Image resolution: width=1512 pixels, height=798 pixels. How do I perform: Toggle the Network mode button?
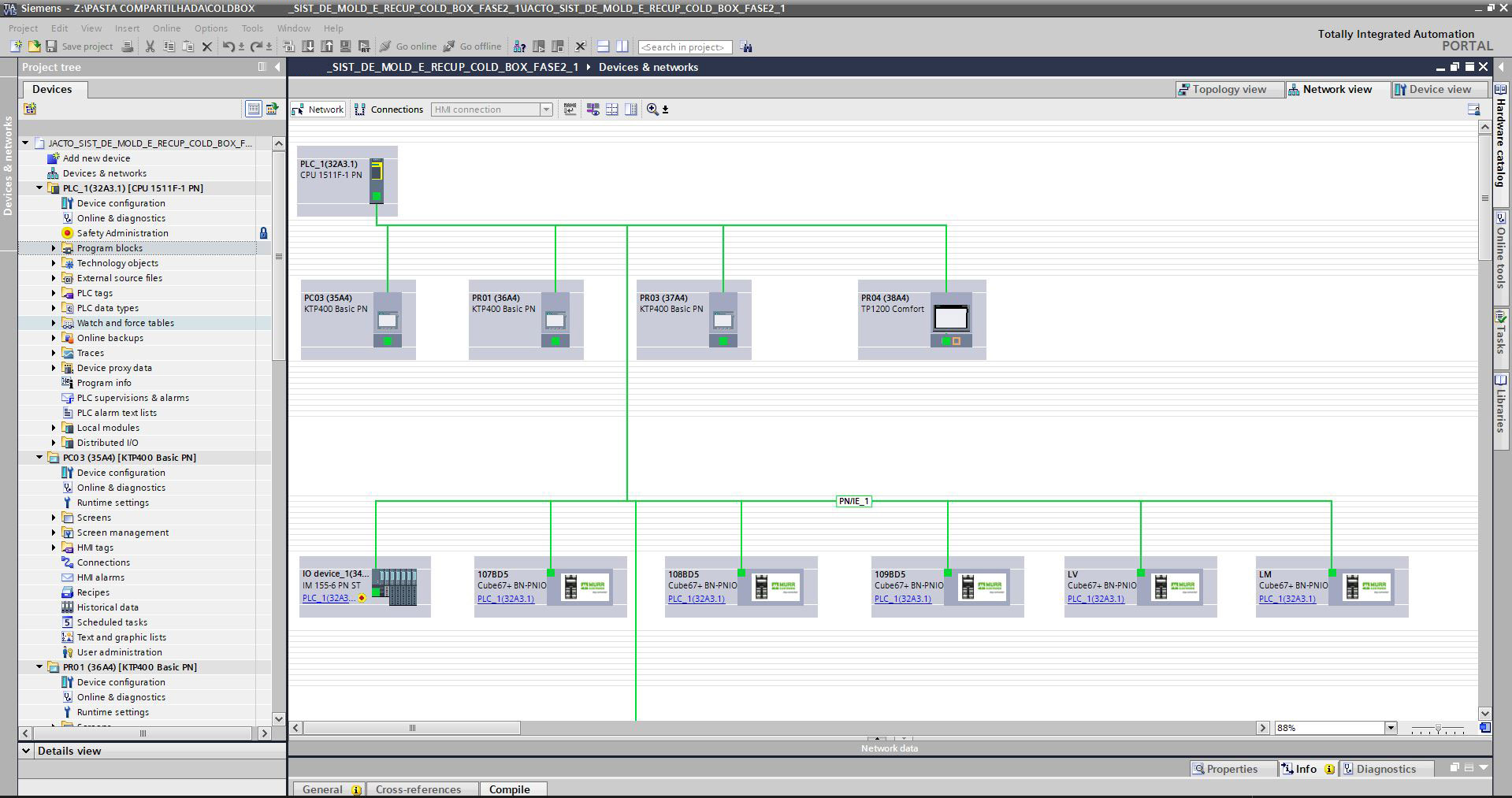pos(318,109)
